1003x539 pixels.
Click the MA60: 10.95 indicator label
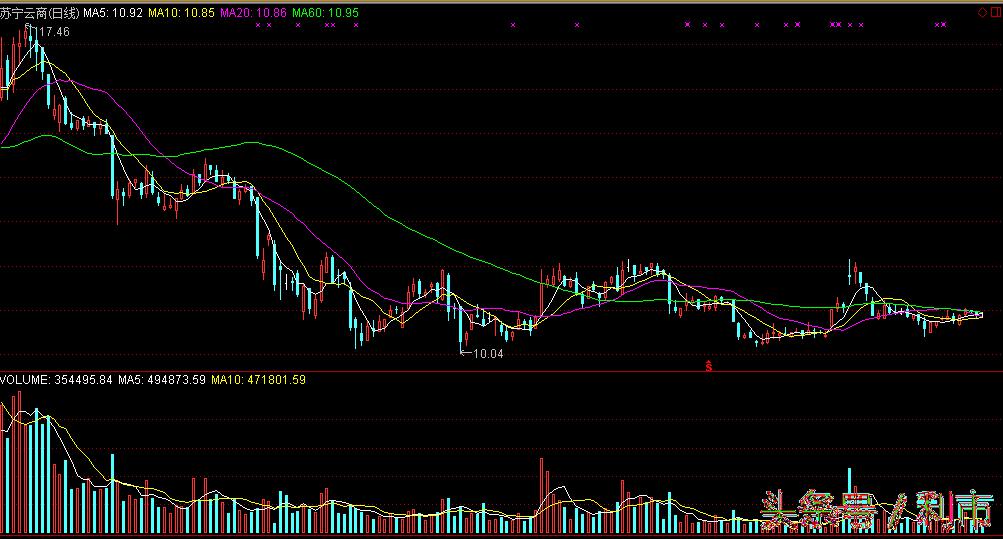point(326,13)
